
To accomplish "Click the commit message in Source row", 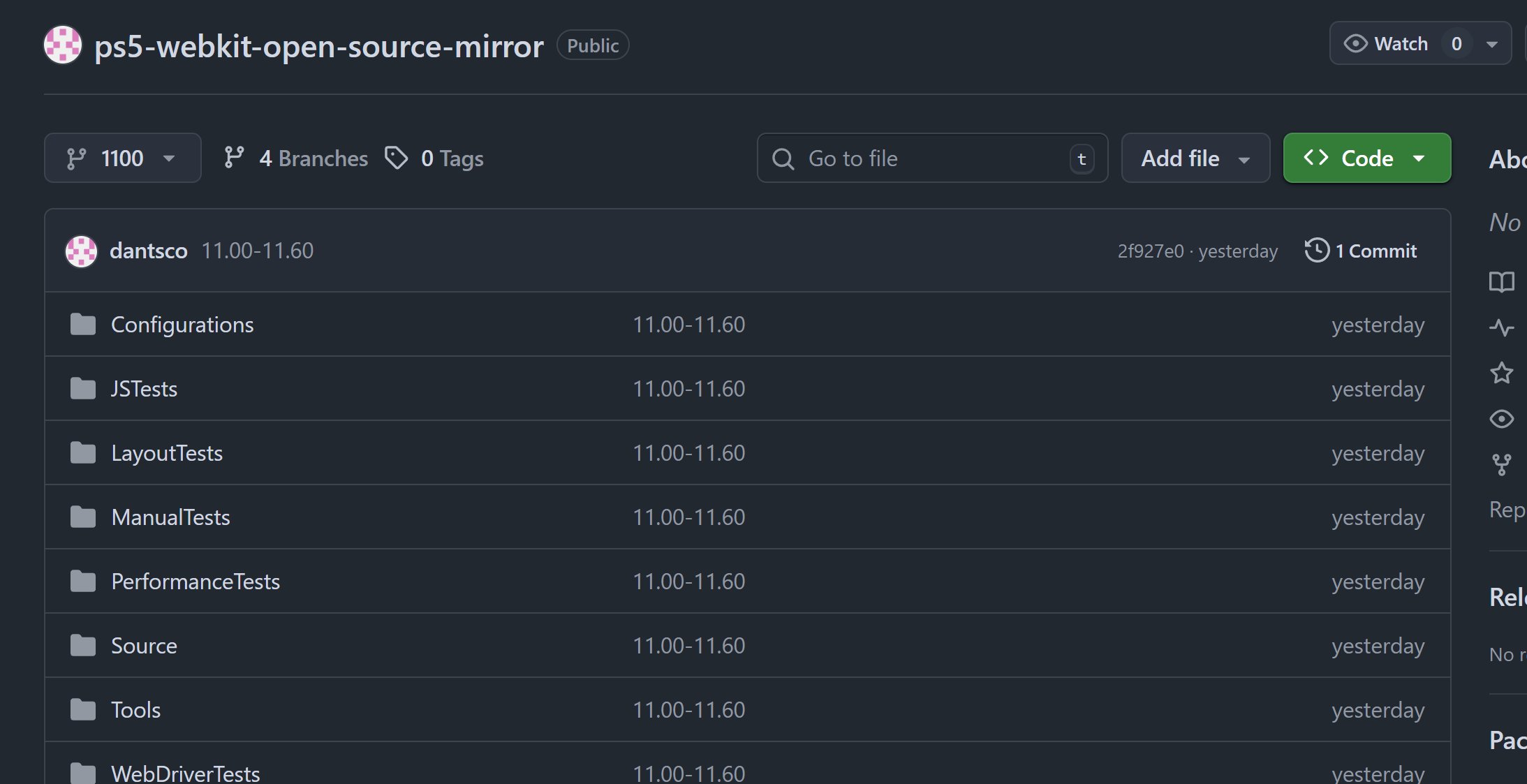I will (x=689, y=646).
